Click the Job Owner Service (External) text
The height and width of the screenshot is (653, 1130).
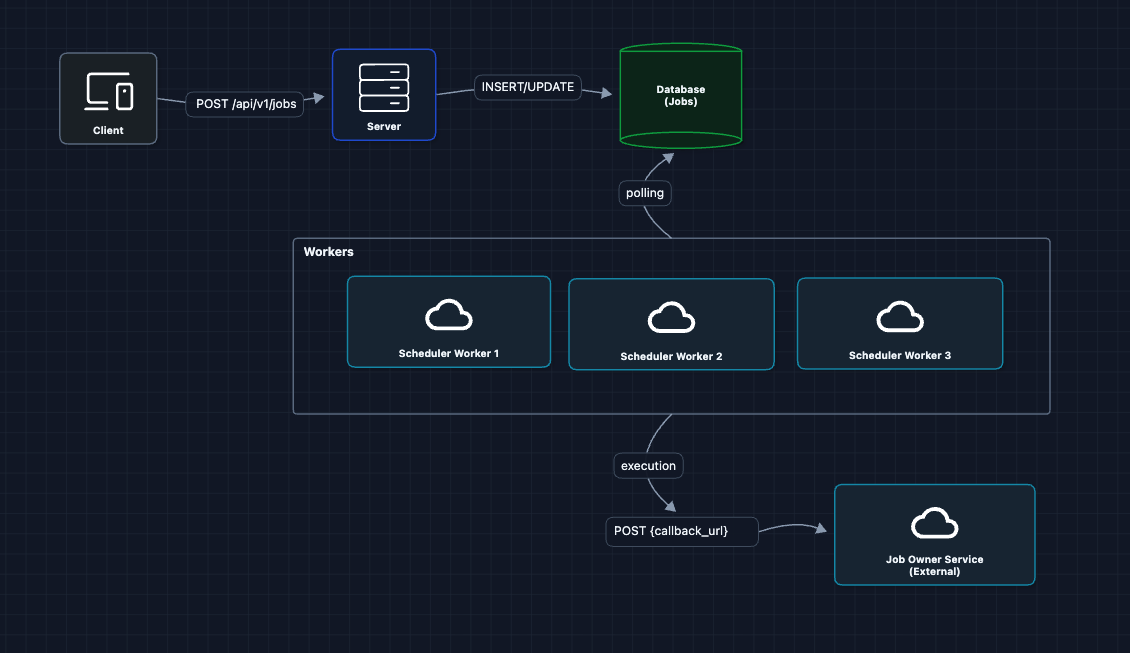tap(934, 566)
